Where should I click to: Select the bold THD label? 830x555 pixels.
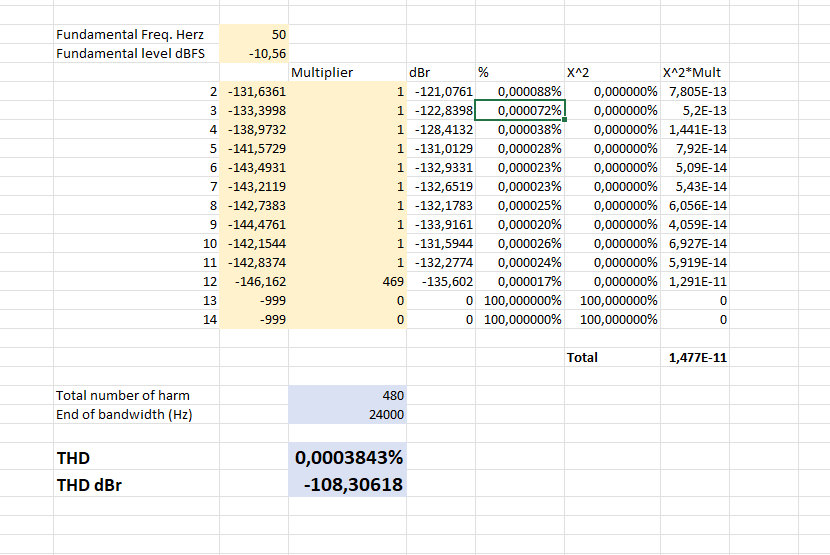(137, 456)
